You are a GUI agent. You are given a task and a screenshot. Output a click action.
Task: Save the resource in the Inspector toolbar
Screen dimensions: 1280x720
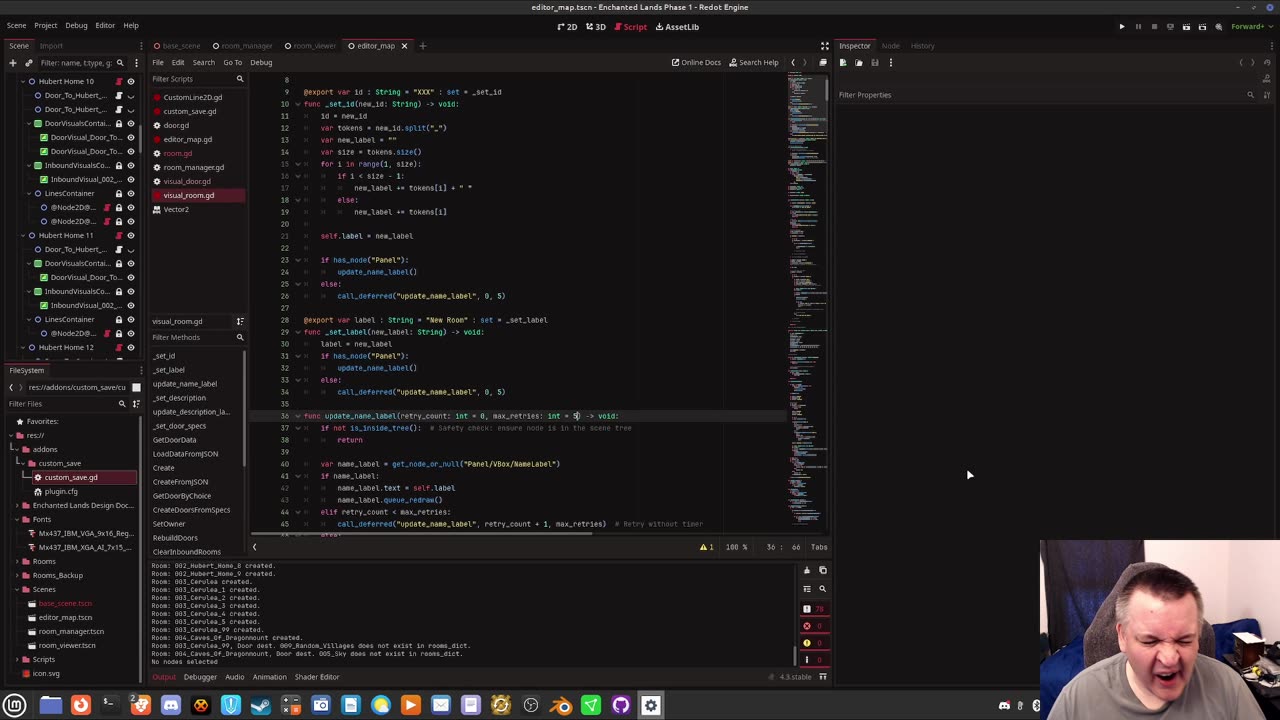coord(875,63)
